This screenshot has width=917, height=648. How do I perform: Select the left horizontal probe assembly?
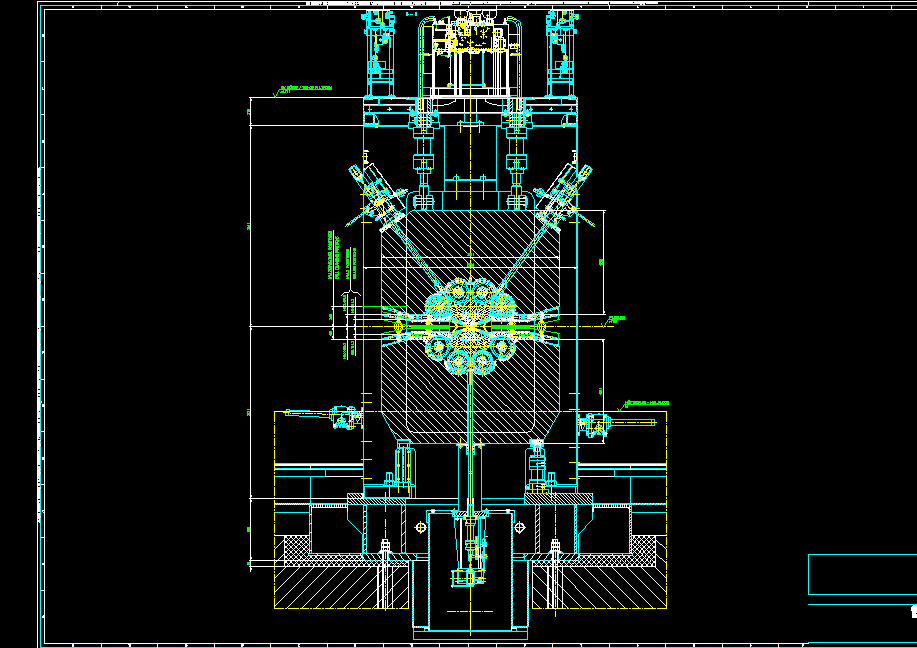[322, 417]
